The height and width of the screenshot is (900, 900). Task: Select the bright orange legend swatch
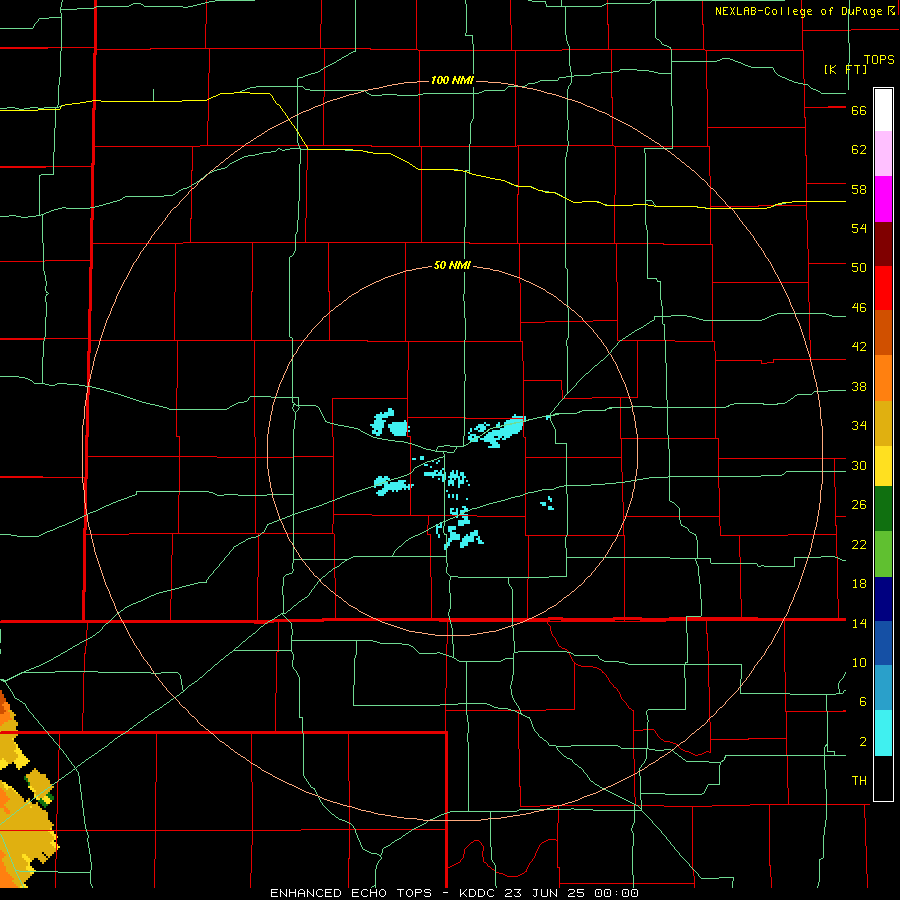click(x=883, y=378)
